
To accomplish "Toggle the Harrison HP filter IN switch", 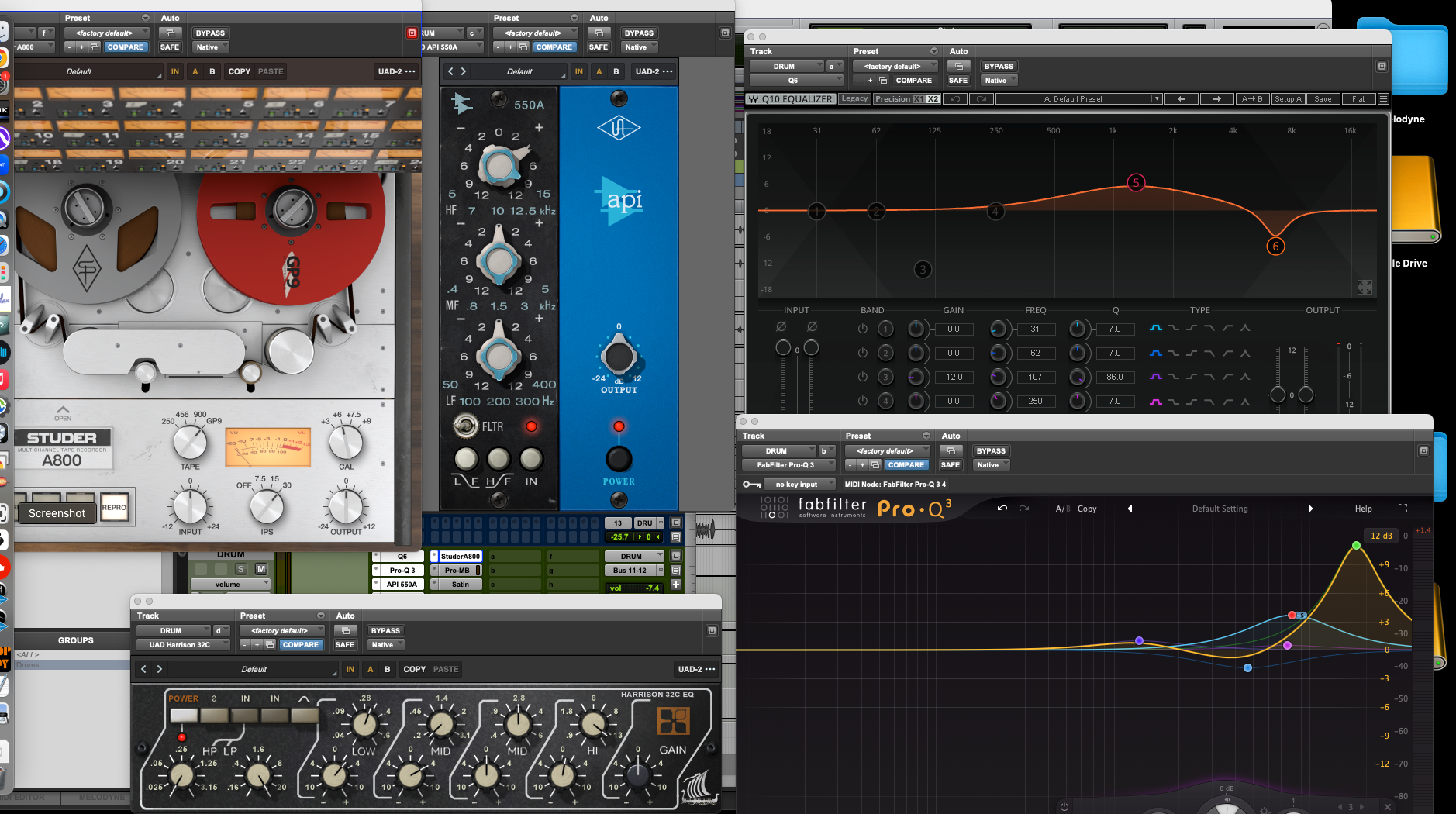I will pyautogui.click(x=245, y=716).
